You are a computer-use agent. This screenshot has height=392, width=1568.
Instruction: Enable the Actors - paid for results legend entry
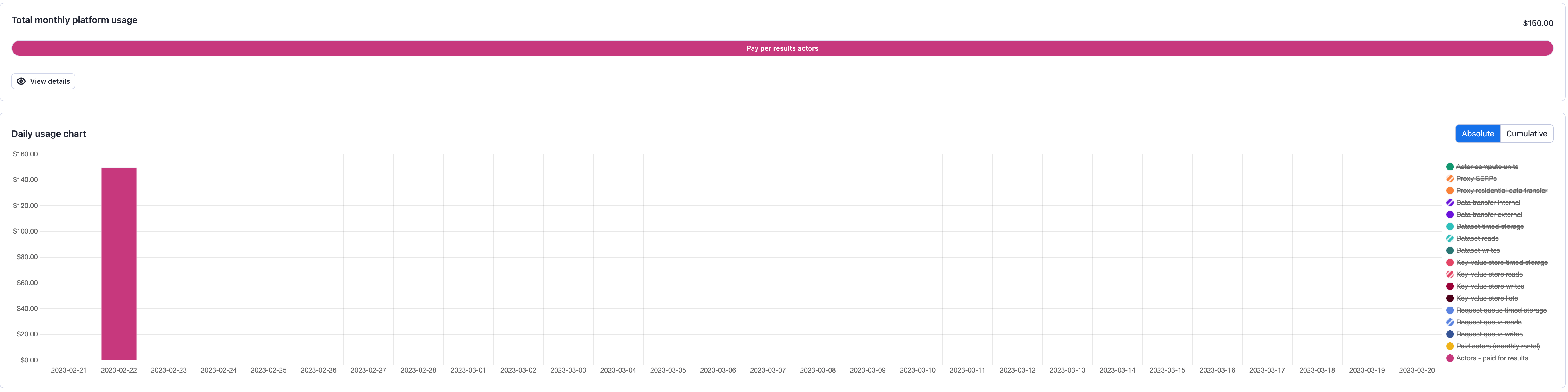coord(1491,358)
